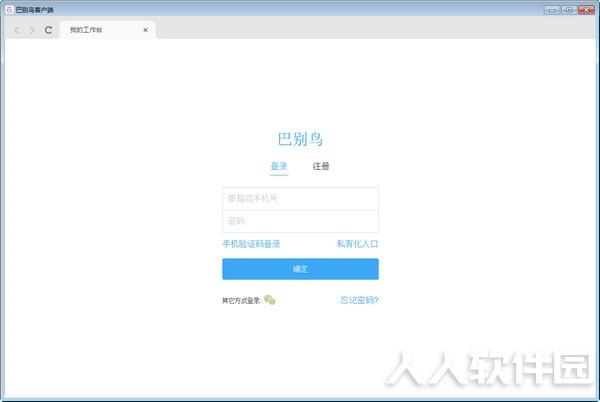Select the 我的工作台 tab
Viewport: 600px width, 402px height.
[108, 30]
